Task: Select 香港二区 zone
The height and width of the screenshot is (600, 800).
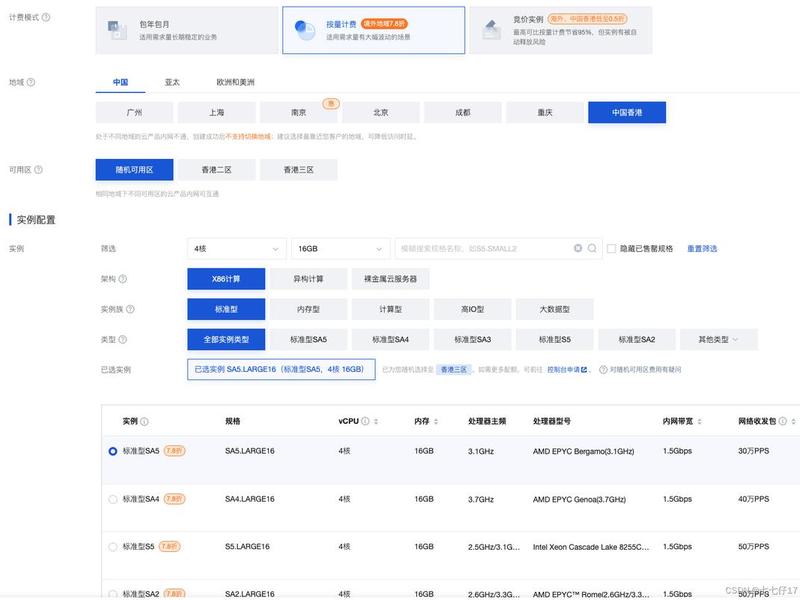Action: [216, 169]
